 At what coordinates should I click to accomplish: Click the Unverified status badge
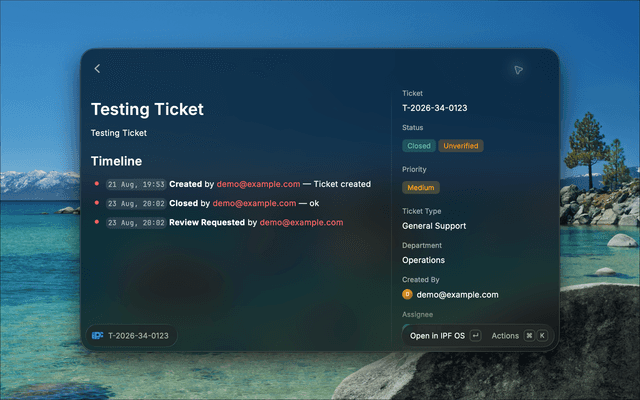click(461, 146)
